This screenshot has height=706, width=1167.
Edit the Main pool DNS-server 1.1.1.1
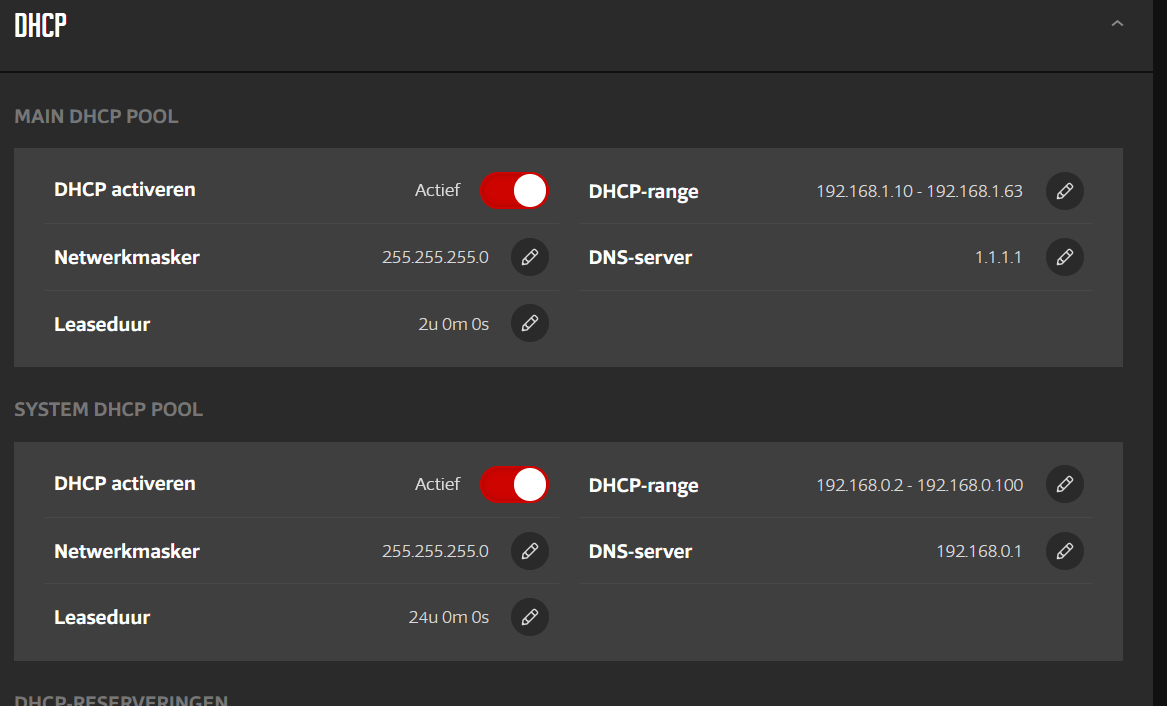pyautogui.click(x=1064, y=257)
